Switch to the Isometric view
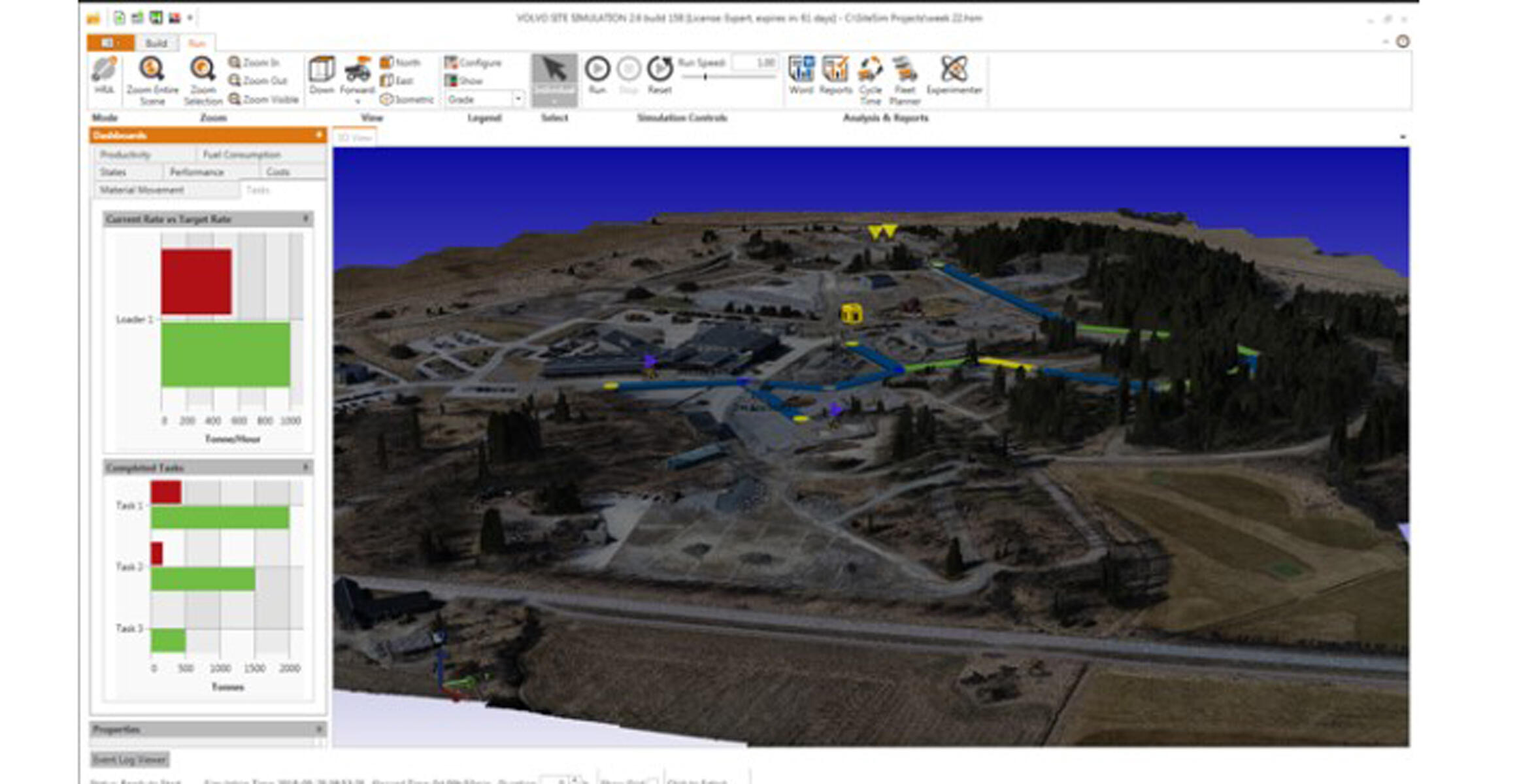 point(407,99)
